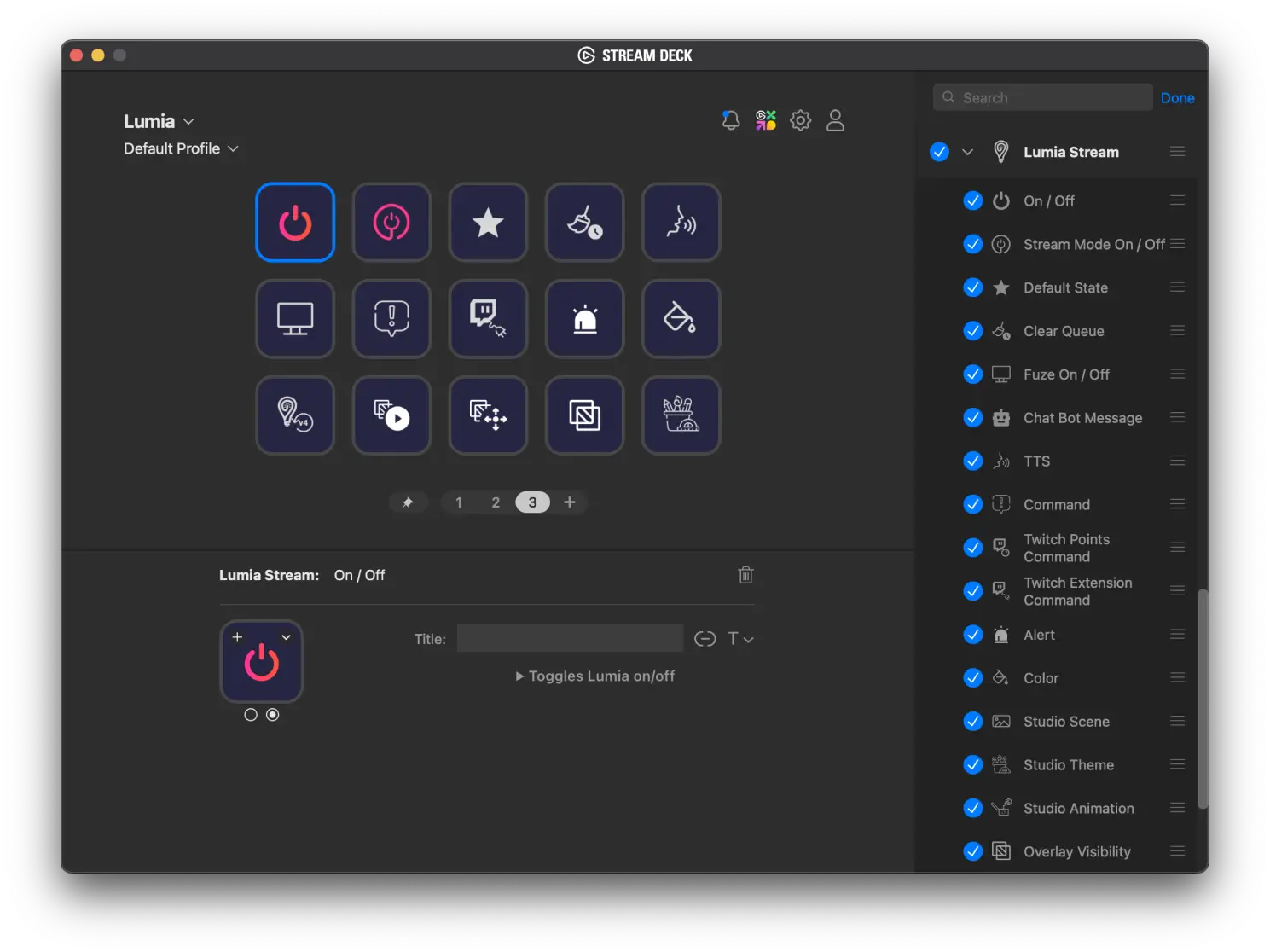This screenshot has height=952, width=1270.
Task: Uncheck the On / Off action
Action: 972,200
